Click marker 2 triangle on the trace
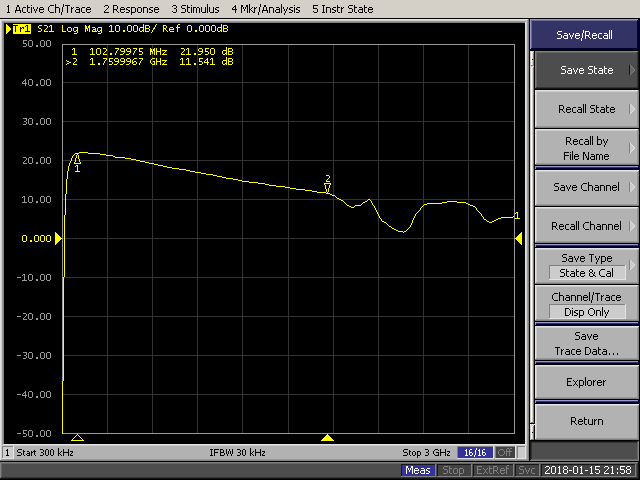This screenshot has width=640, height=480. (x=327, y=188)
